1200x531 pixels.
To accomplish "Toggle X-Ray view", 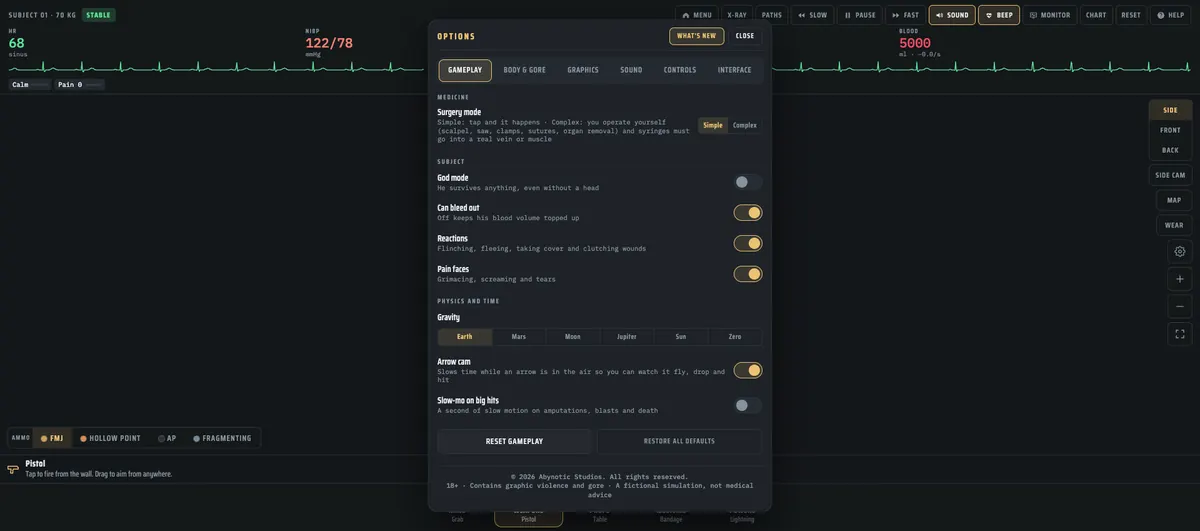I will click(737, 15).
